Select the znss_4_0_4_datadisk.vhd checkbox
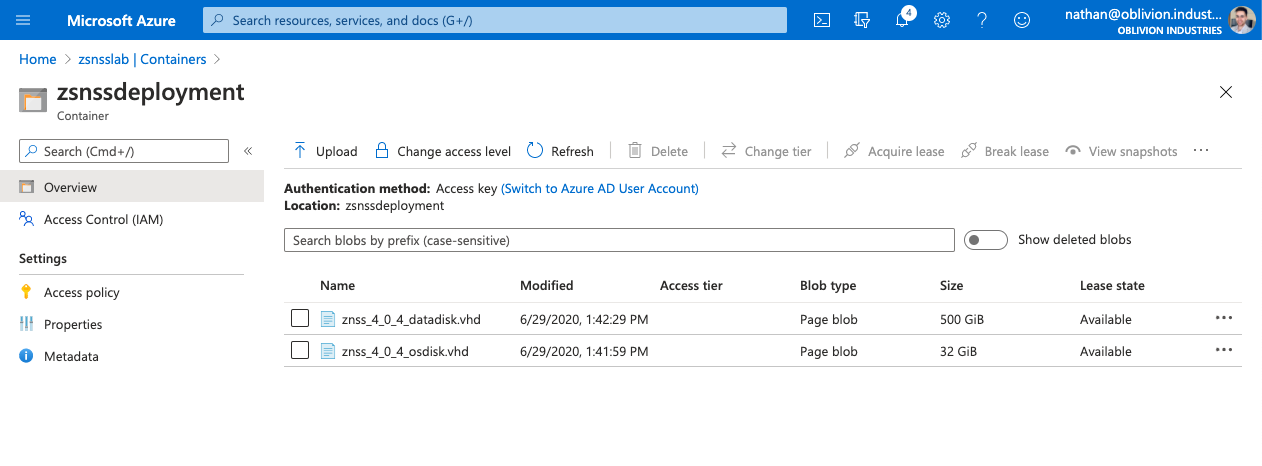The width and height of the screenshot is (1262, 466). click(300, 319)
